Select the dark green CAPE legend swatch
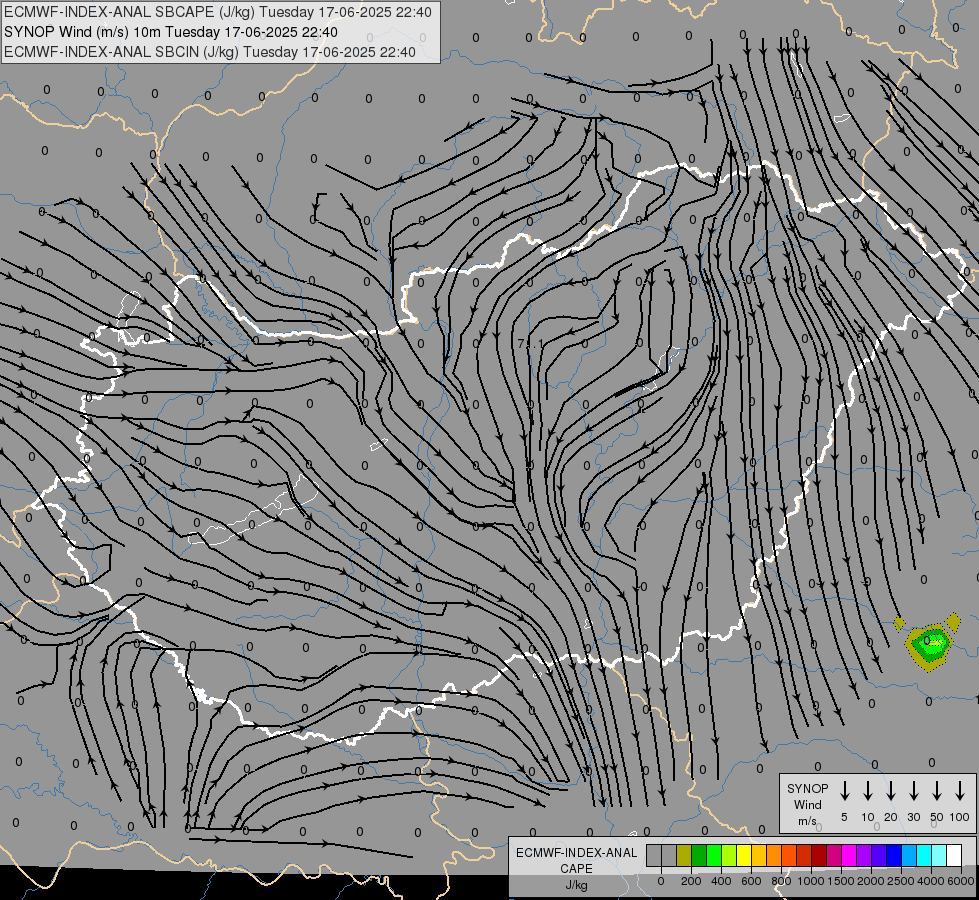 (x=699, y=855)
